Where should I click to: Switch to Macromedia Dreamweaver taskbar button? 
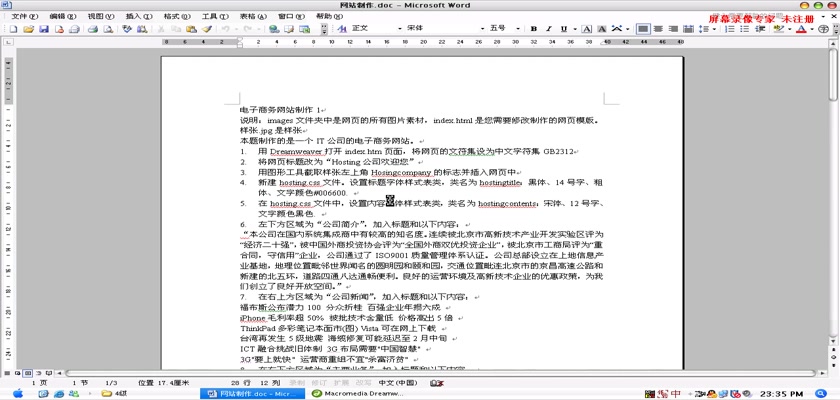[x=357, y=394]
